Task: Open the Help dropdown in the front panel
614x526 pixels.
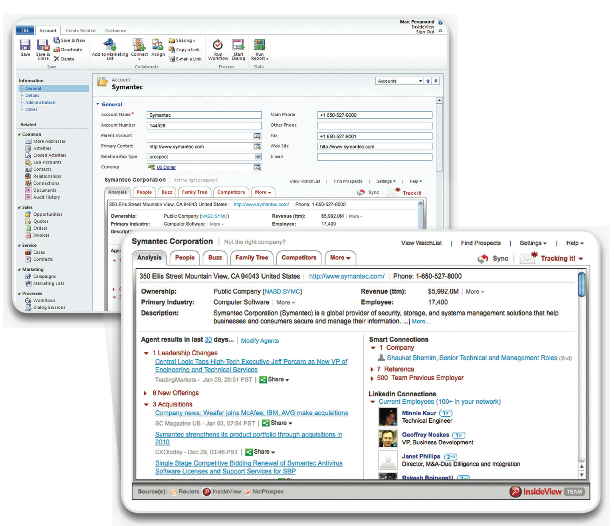Action: [x=575, y=243]
